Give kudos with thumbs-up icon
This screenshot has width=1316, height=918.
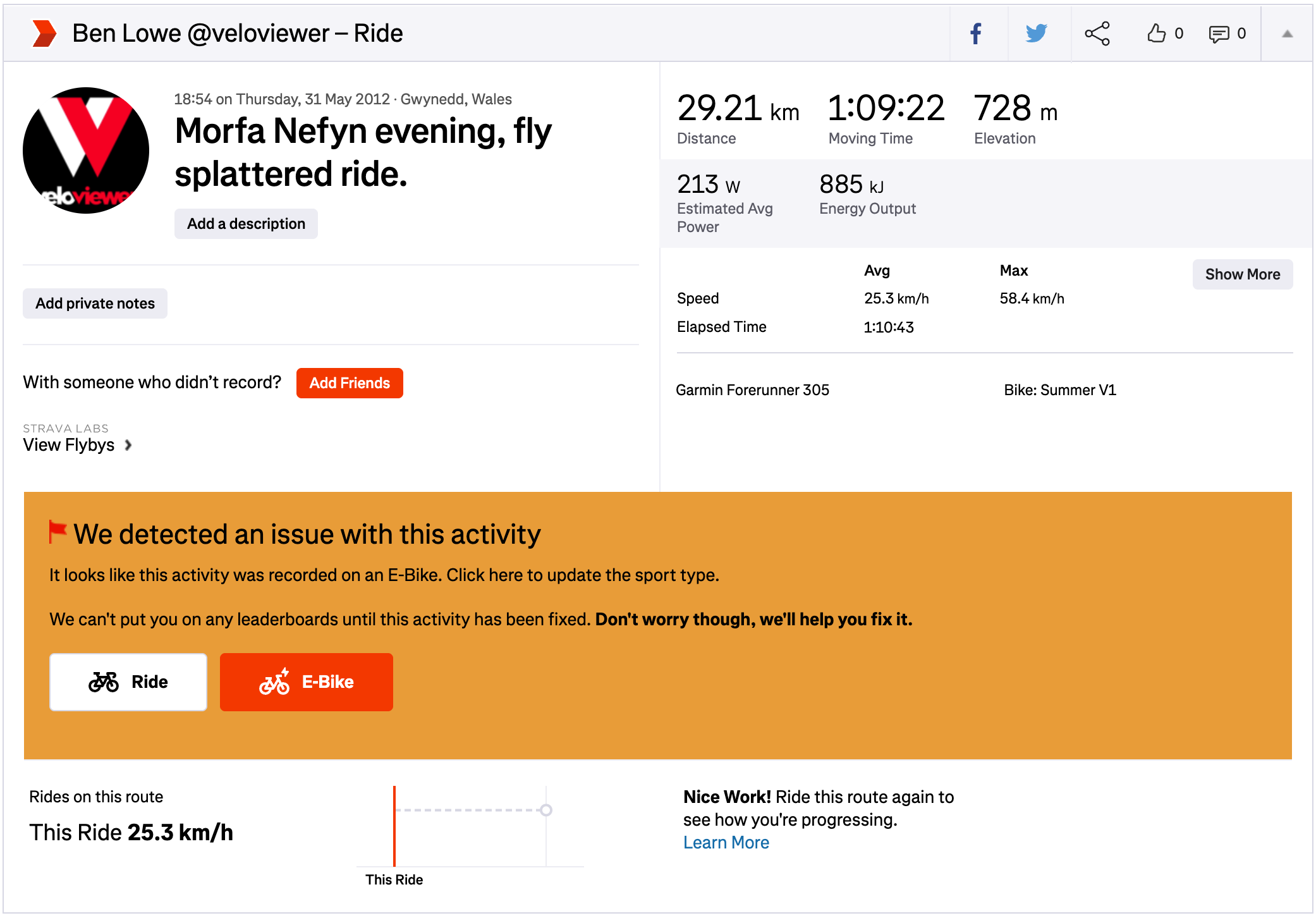[x=1157, y=34]
